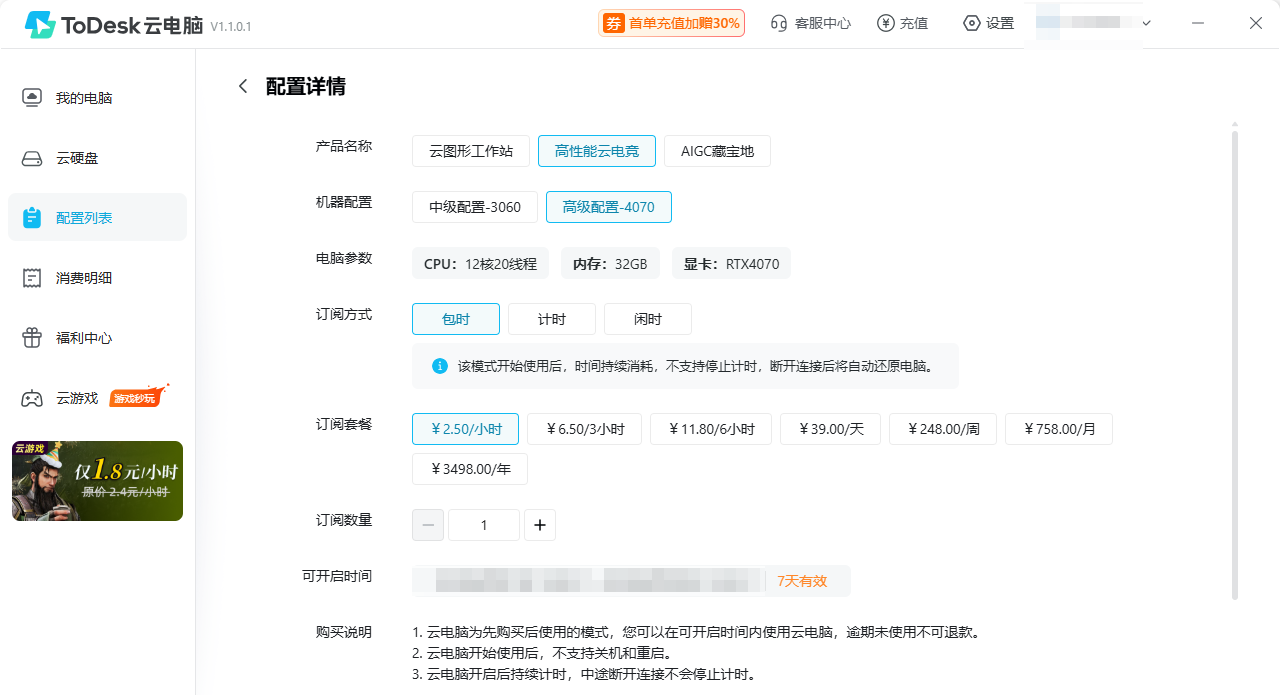Select AIGC藏宝地 product
The width and height of the screenshot is (1280, 695).
(717, 151)
